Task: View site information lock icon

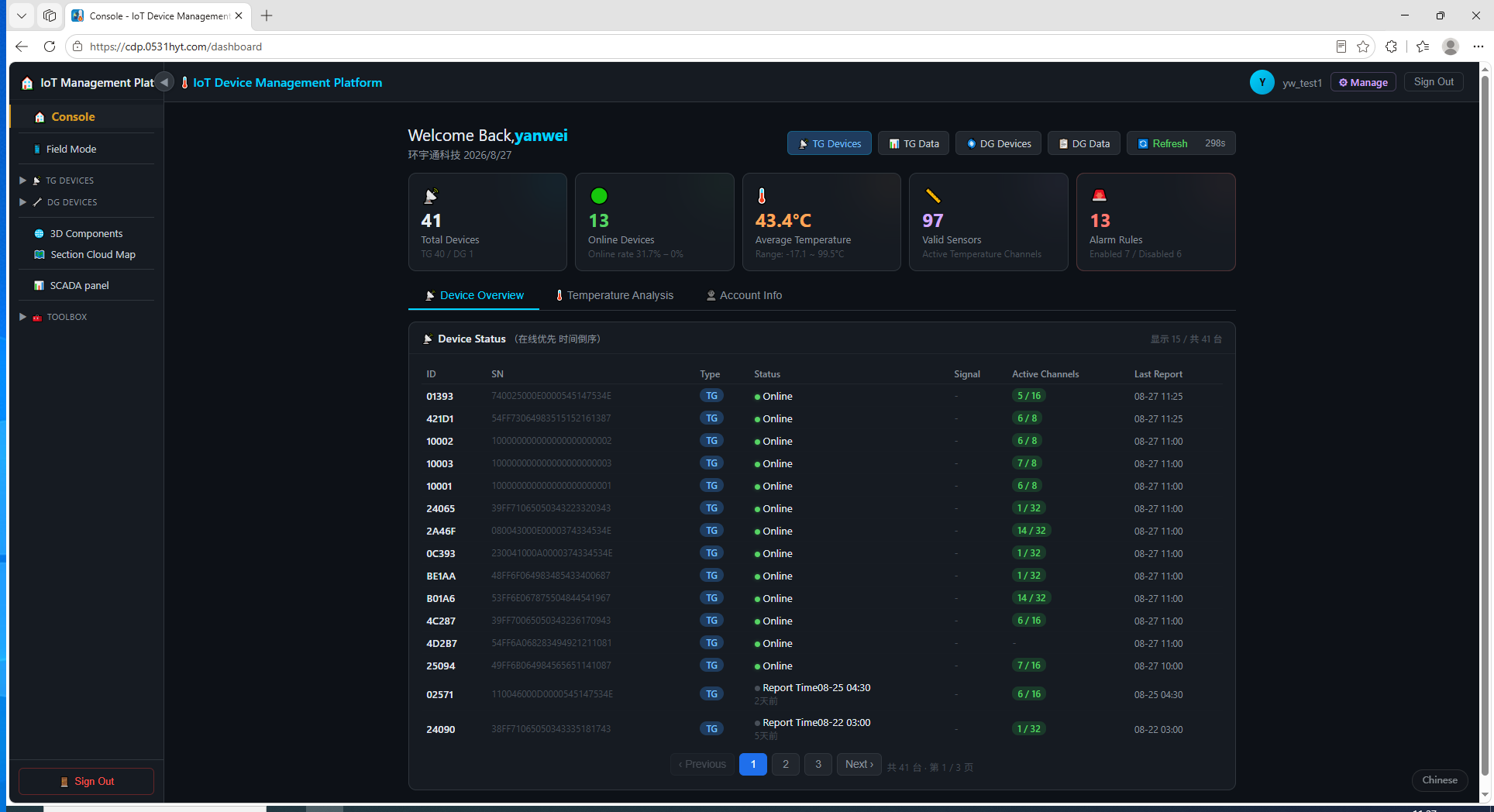Action: [77, 46]
